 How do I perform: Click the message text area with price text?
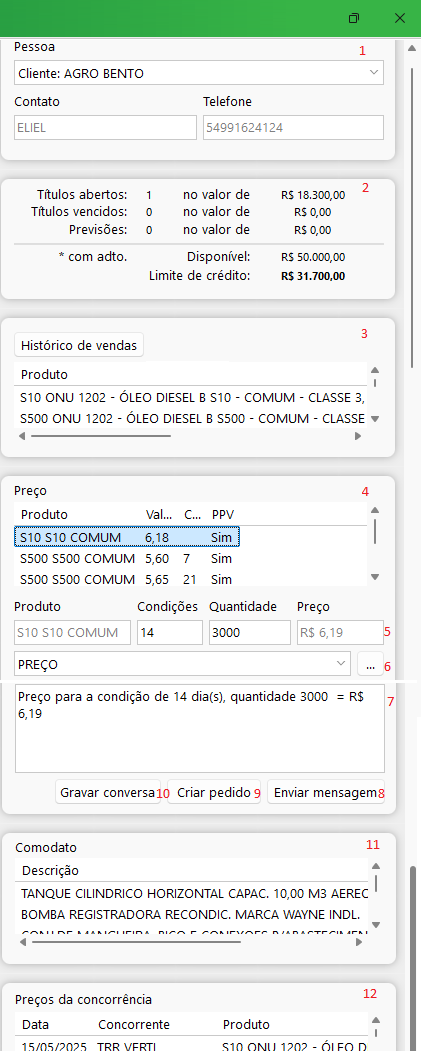tap(200, 728)
